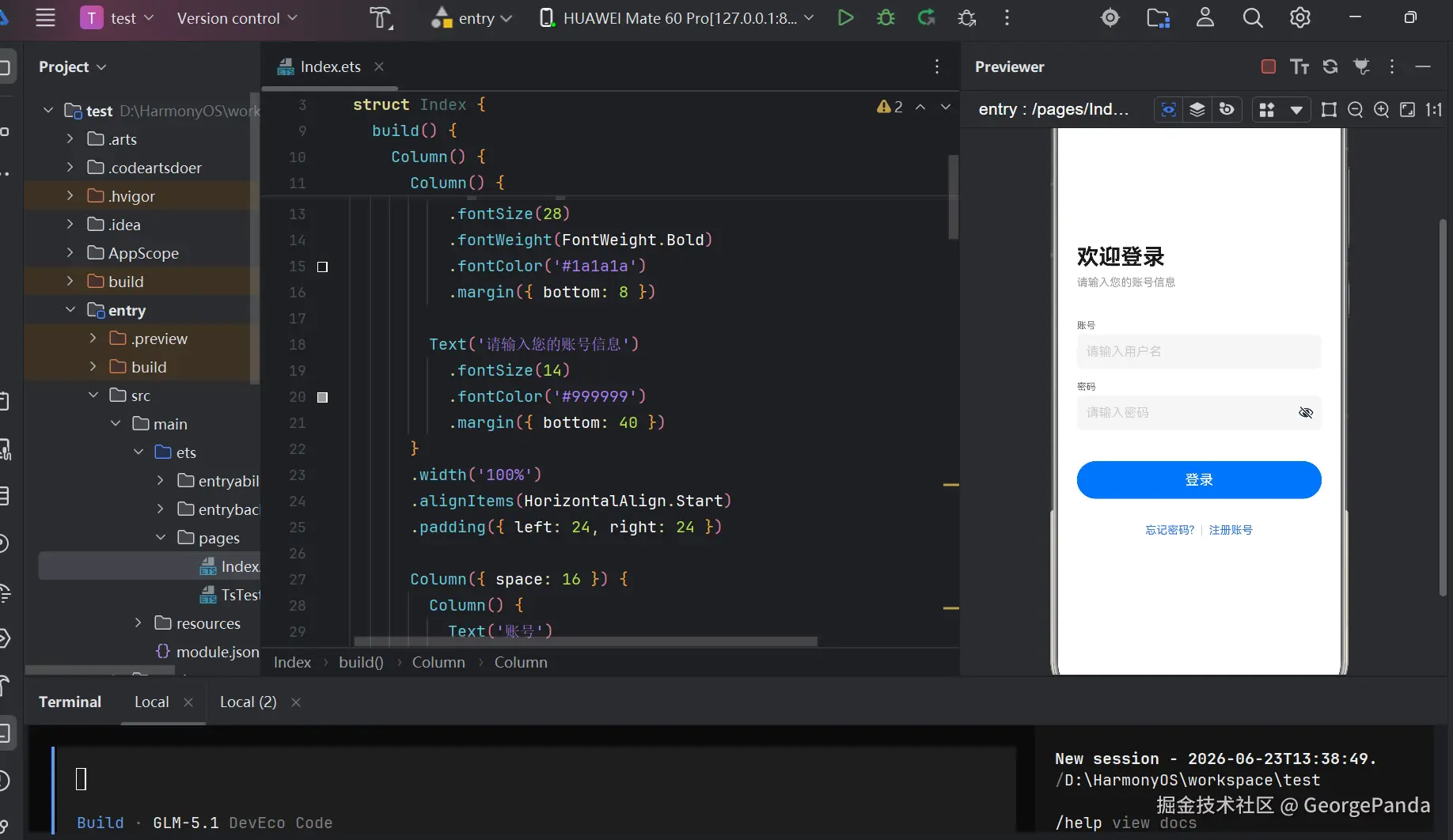Viewport: 1453px width, 840px height.
Task: Close the Index.ets tab
Action: point(379,66)
